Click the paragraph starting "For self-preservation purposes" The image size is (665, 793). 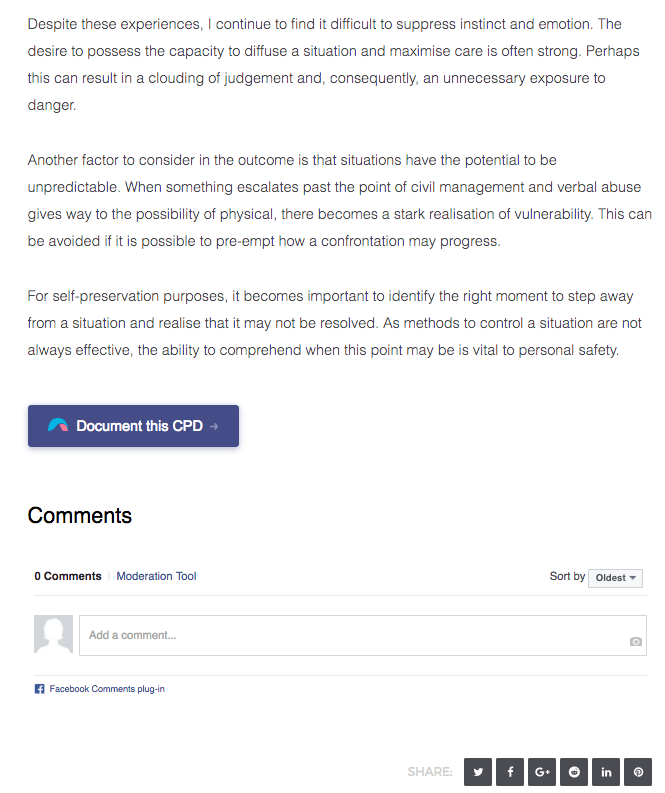click(x=334, y=323)
